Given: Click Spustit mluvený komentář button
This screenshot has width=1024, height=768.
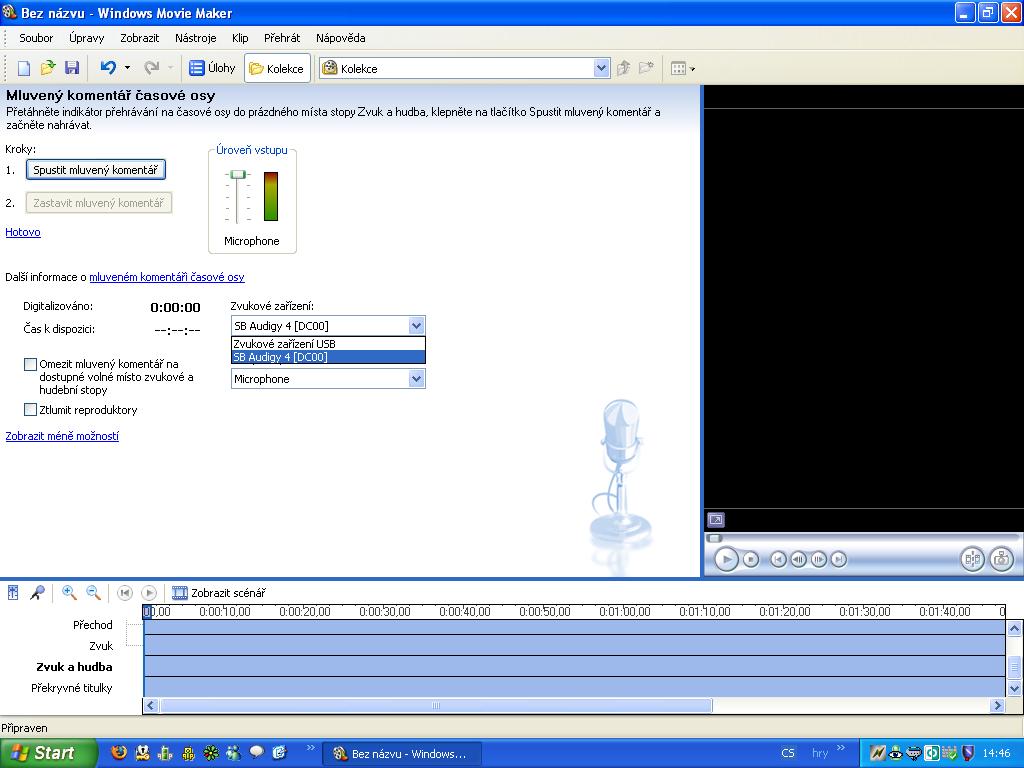Looking at the screenshot, I should 95,170.
